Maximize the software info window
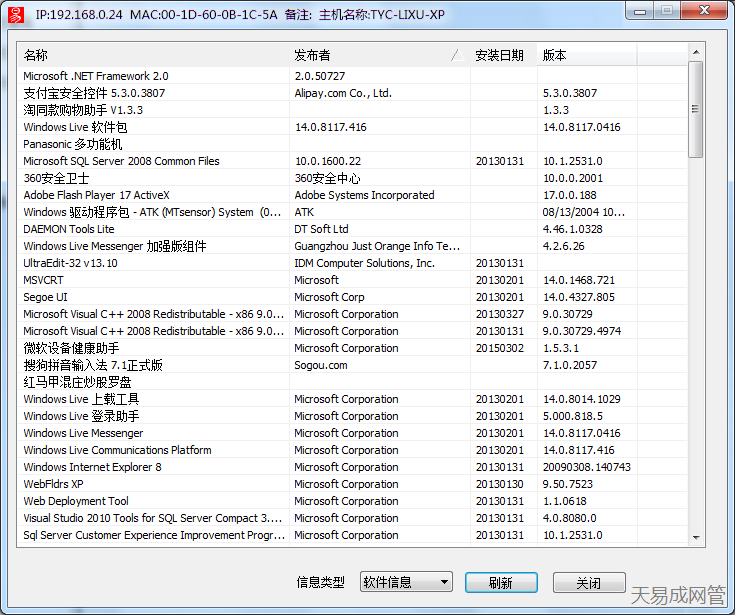 pyautogui.click(x=668, y=10)
